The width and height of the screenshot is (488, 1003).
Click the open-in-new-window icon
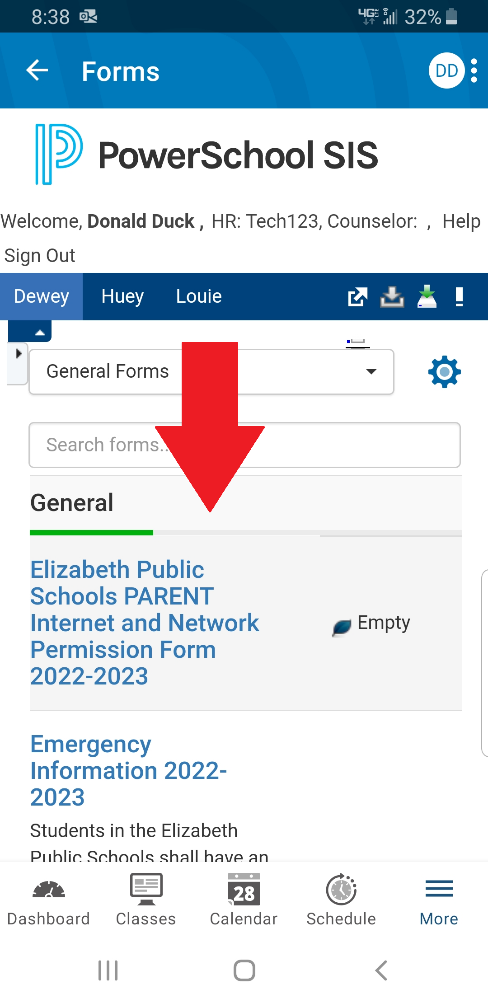358,297
